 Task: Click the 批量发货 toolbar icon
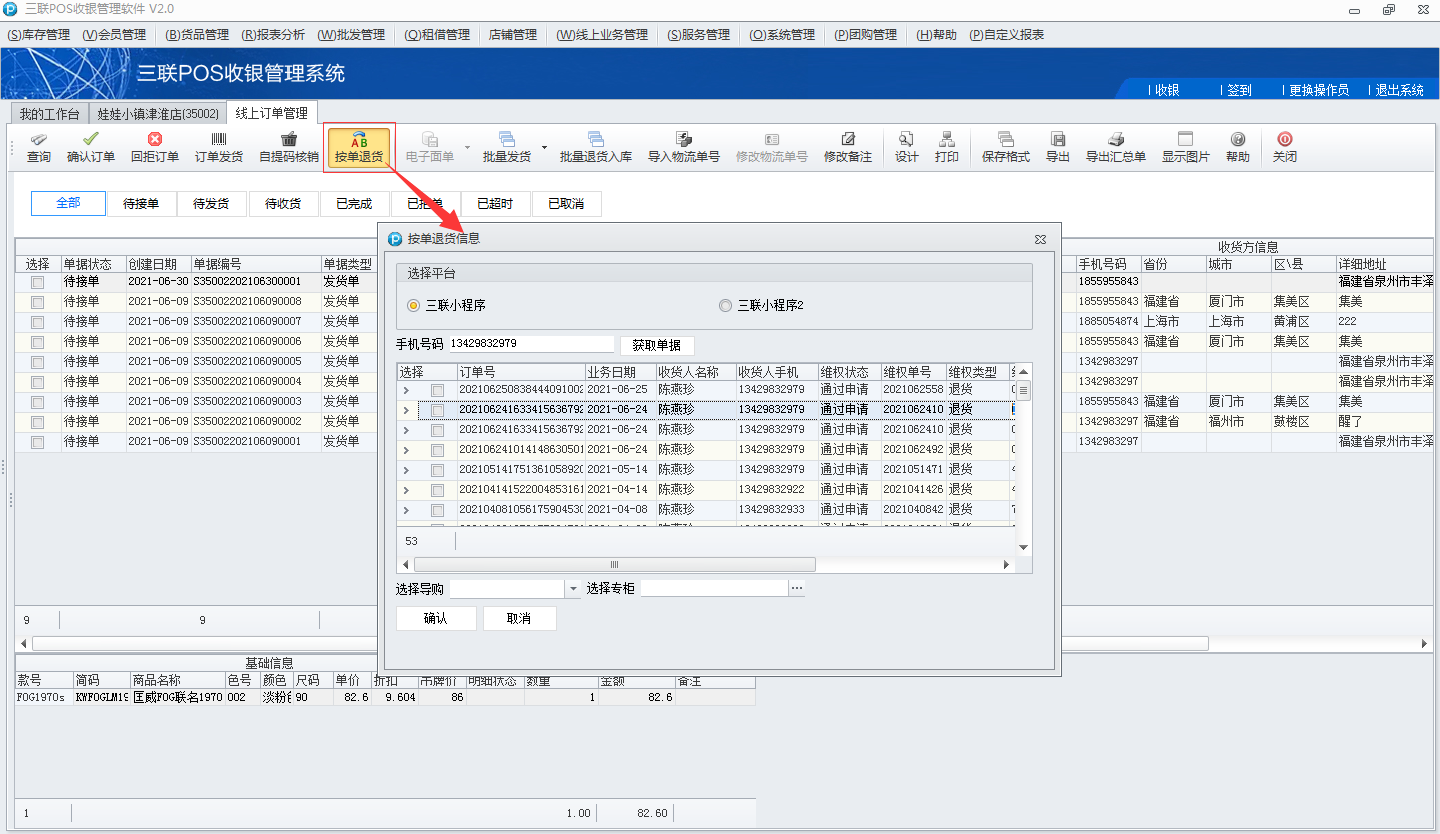(507, 147)
